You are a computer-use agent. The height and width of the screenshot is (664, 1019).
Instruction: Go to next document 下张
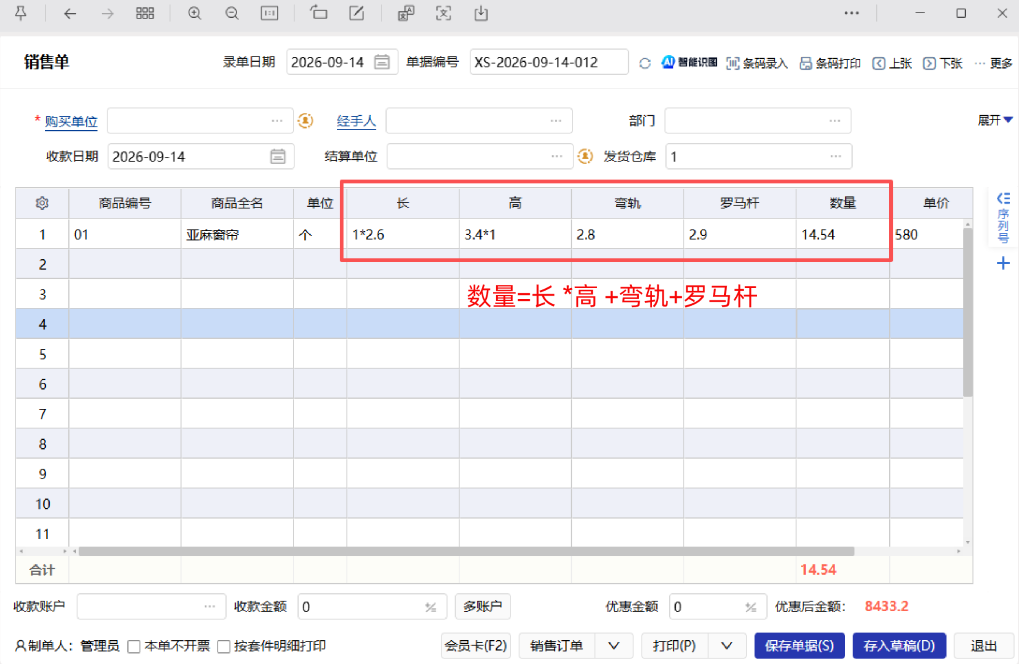point(942,63)
